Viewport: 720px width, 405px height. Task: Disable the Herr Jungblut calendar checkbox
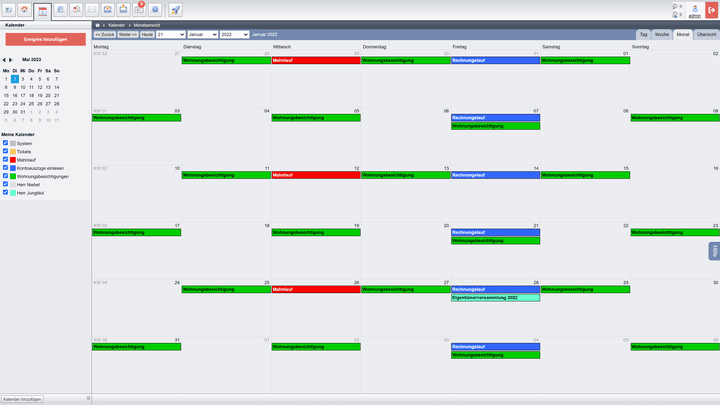click(6, 191)
